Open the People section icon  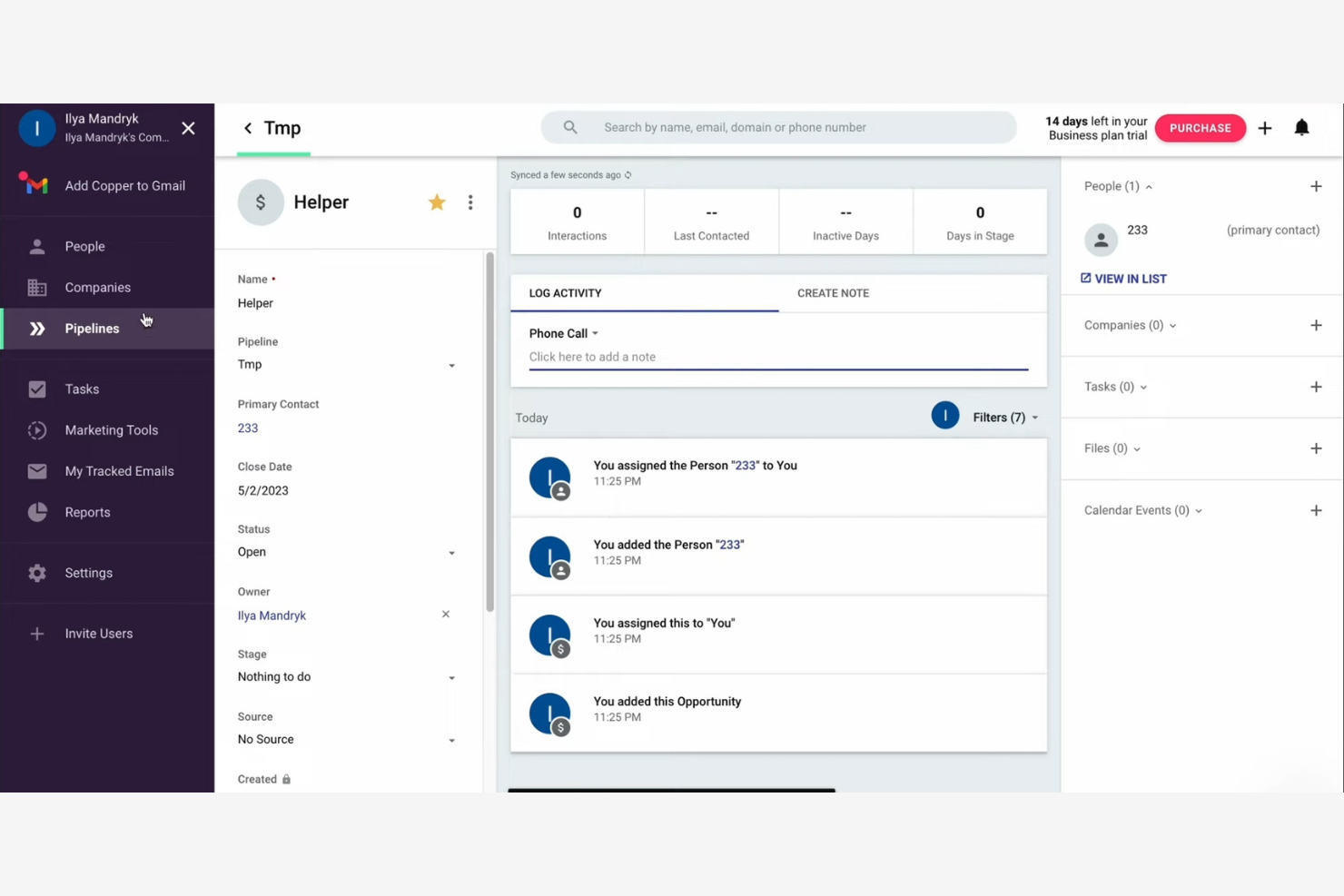37,246
